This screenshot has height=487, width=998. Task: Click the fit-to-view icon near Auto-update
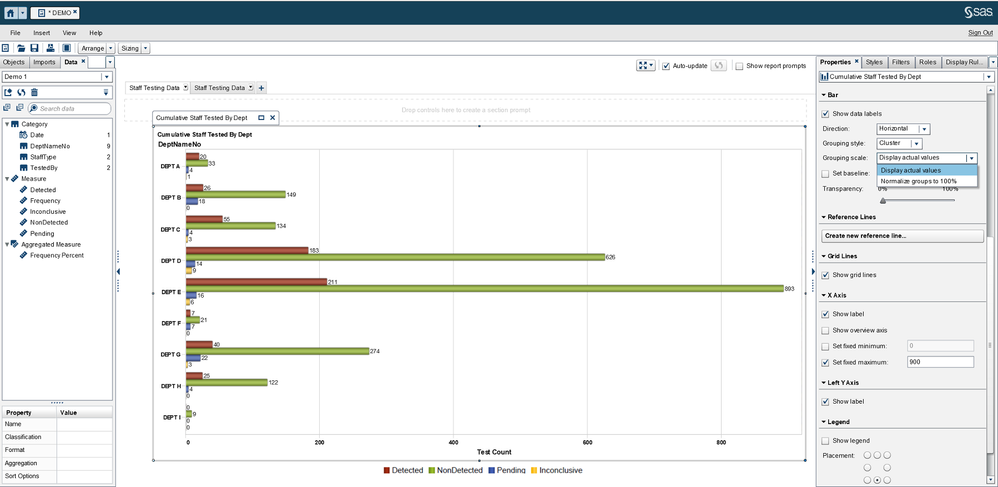645,66
